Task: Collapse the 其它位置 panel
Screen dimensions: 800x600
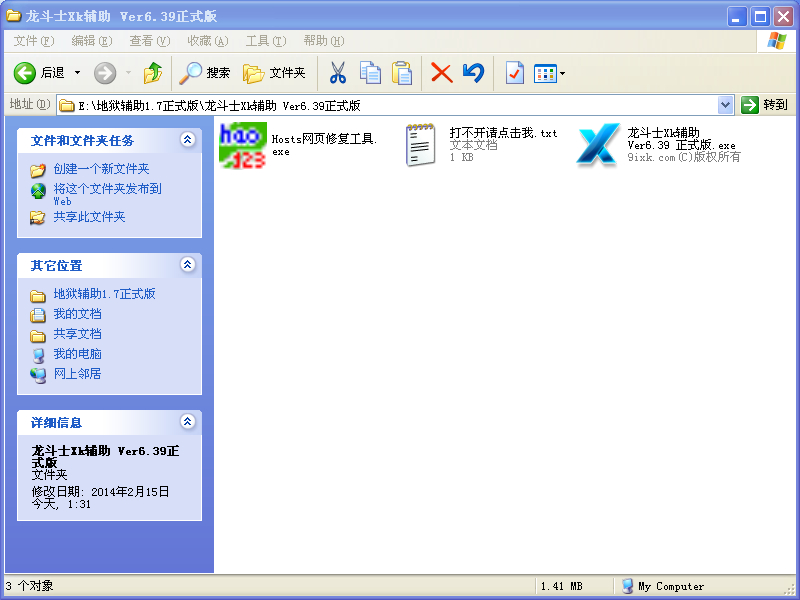Action: point(187,264)
